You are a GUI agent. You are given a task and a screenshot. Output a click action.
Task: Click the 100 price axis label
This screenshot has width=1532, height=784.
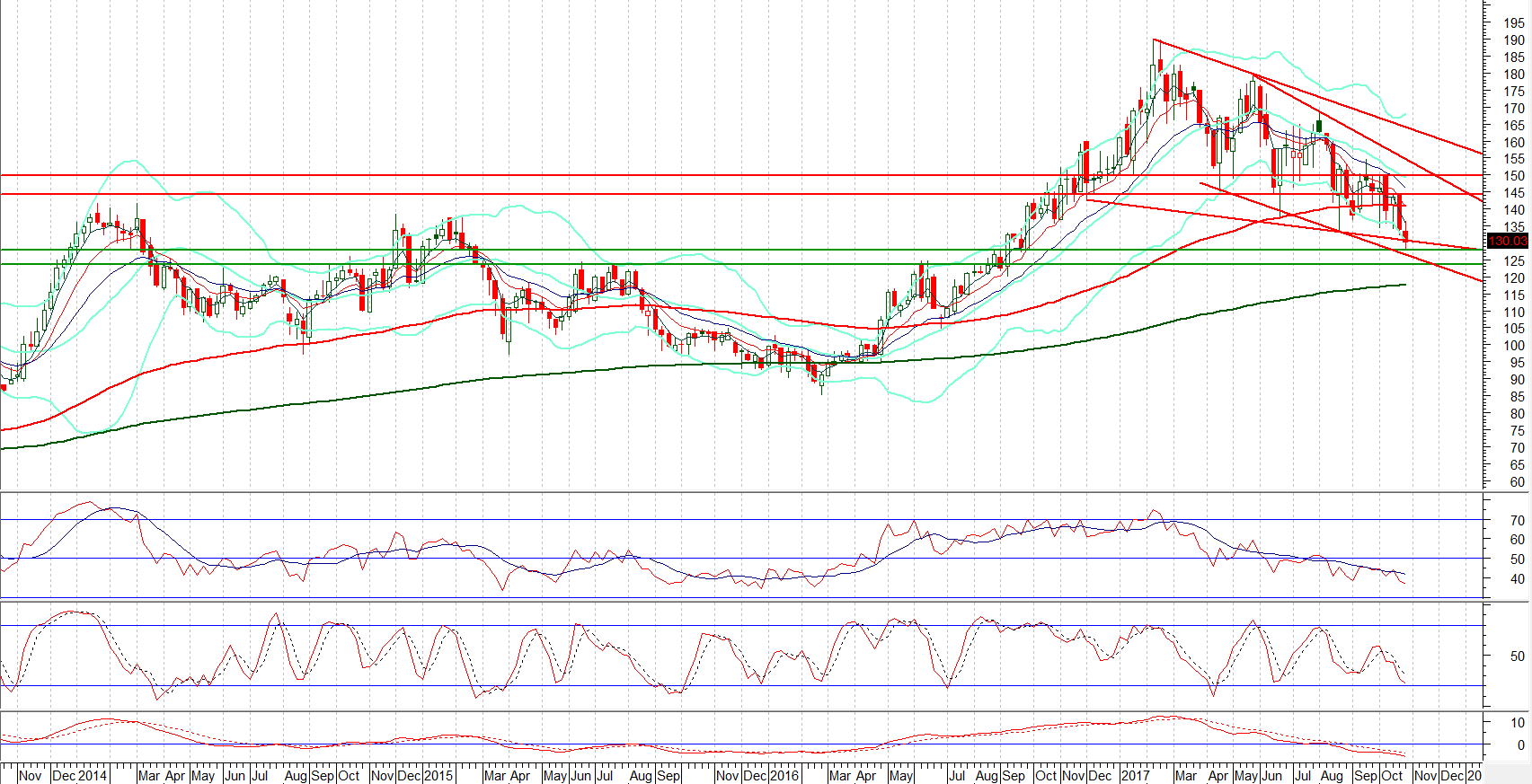[x=1514, y=346]
